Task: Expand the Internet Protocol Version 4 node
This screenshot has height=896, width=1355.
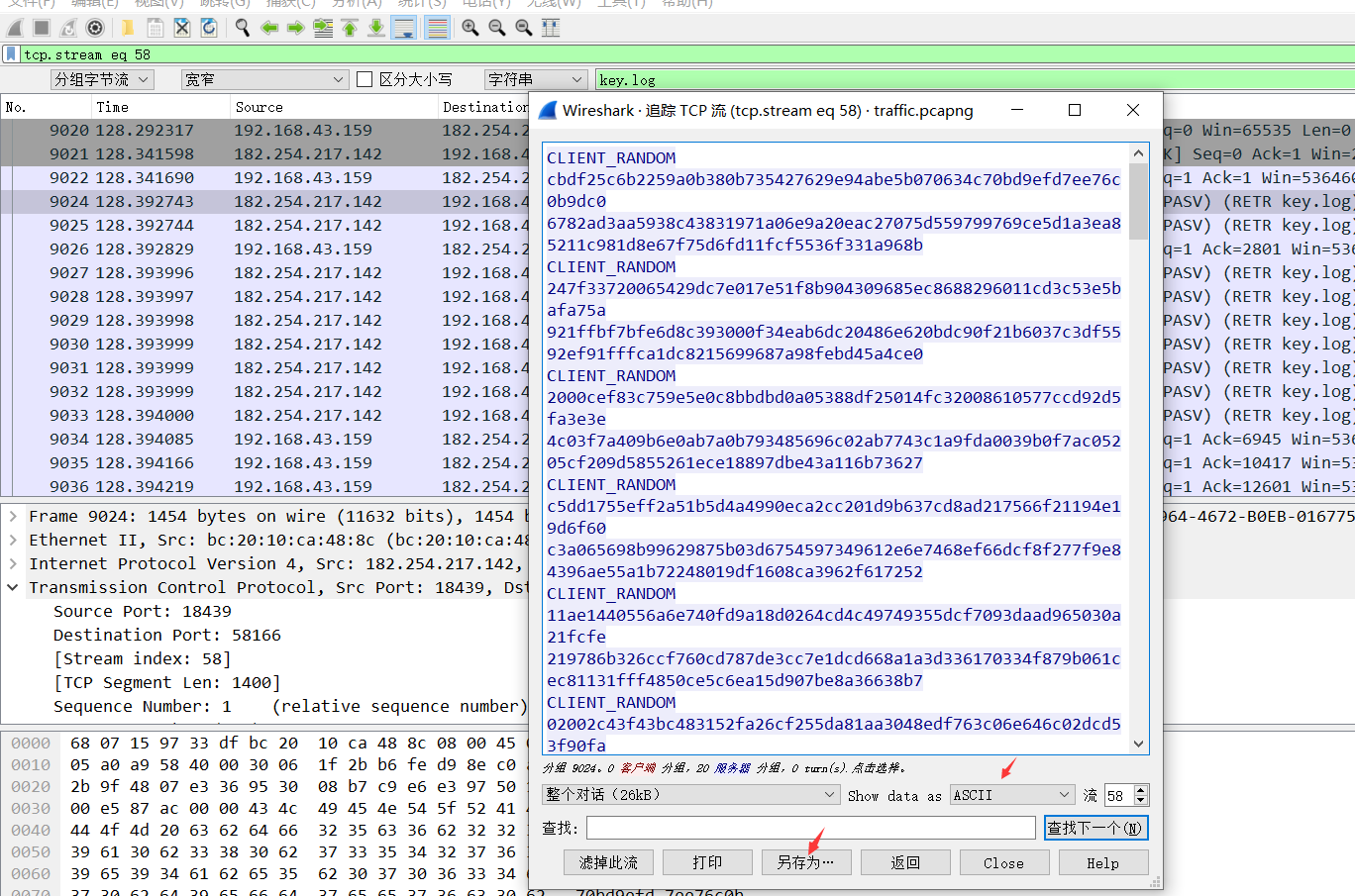Action: point(13,564)
